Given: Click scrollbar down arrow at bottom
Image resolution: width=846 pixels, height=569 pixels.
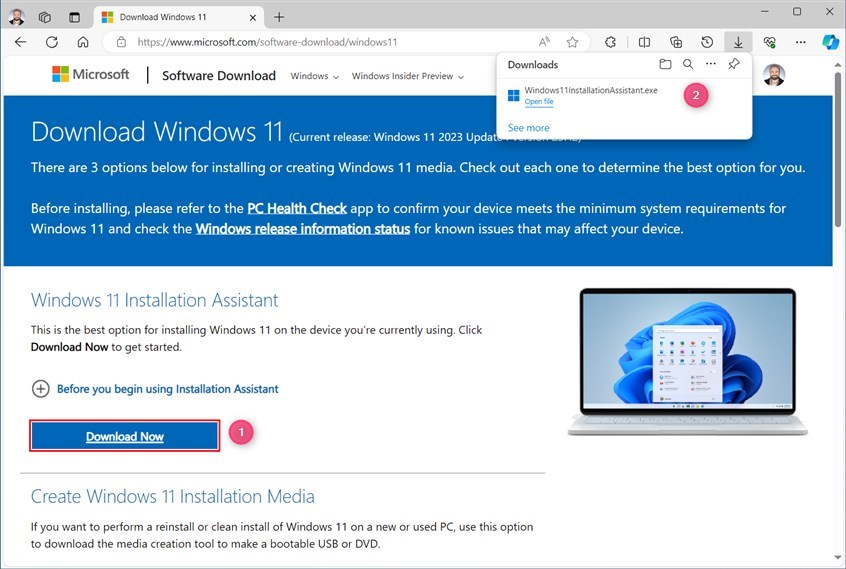Looking at the screenshot, I should click(x=837, y=558).
